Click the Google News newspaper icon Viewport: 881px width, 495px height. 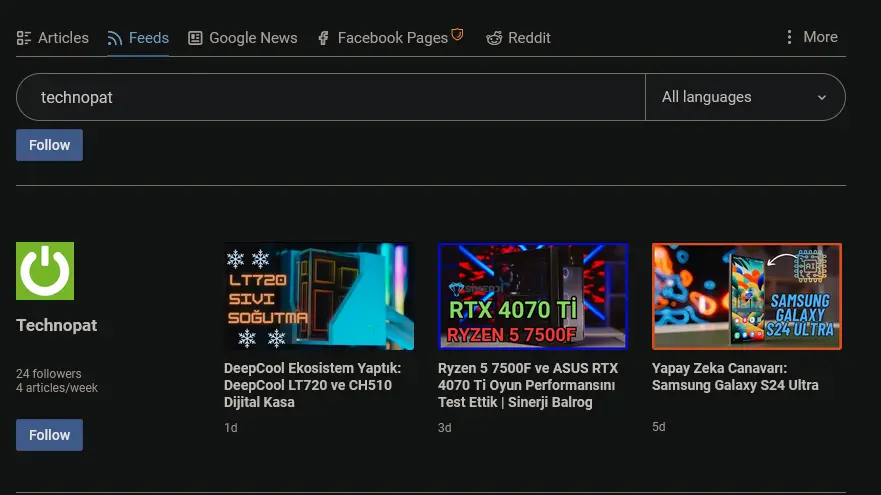pyautogui.click(x=195, y=38)
